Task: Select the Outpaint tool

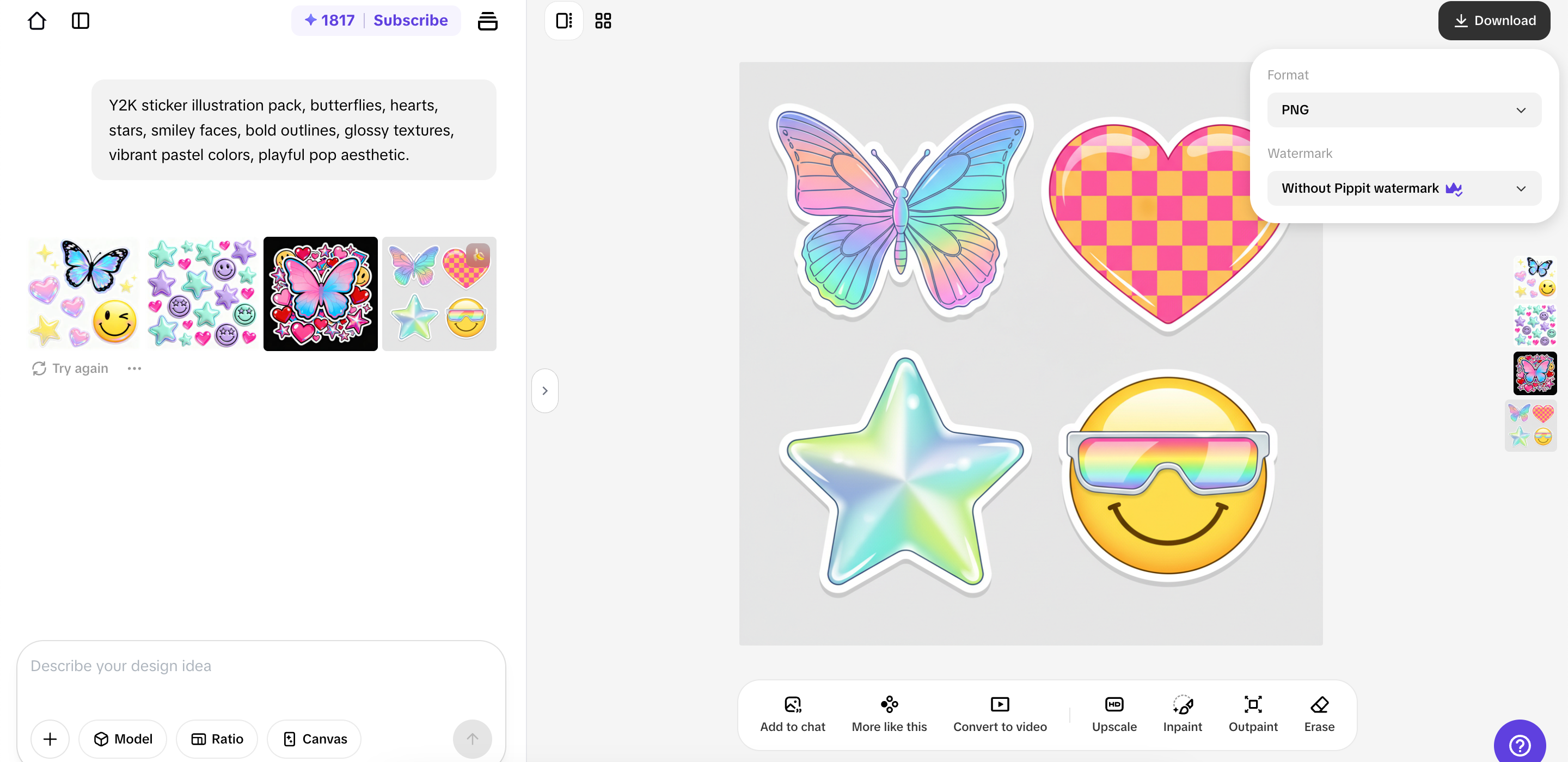Action: [1253, 705]
